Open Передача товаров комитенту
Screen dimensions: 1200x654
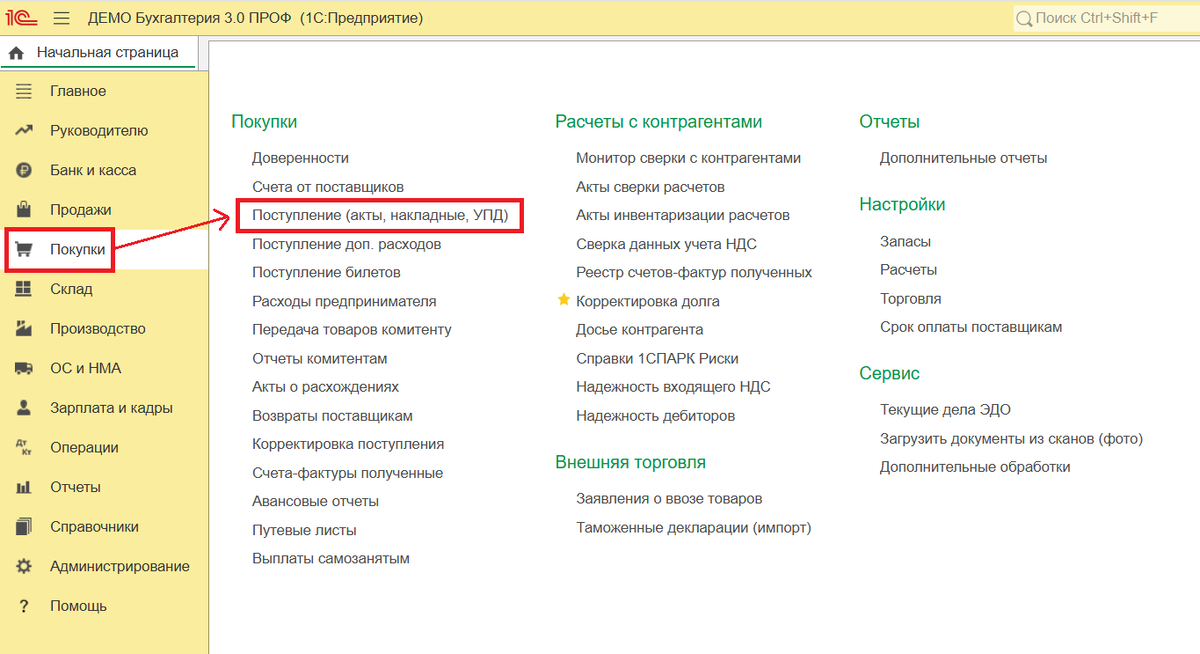[352, 330]
